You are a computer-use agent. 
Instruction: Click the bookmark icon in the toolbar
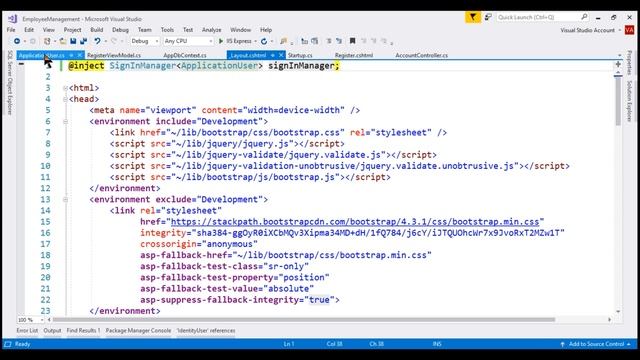click(353, 41)
